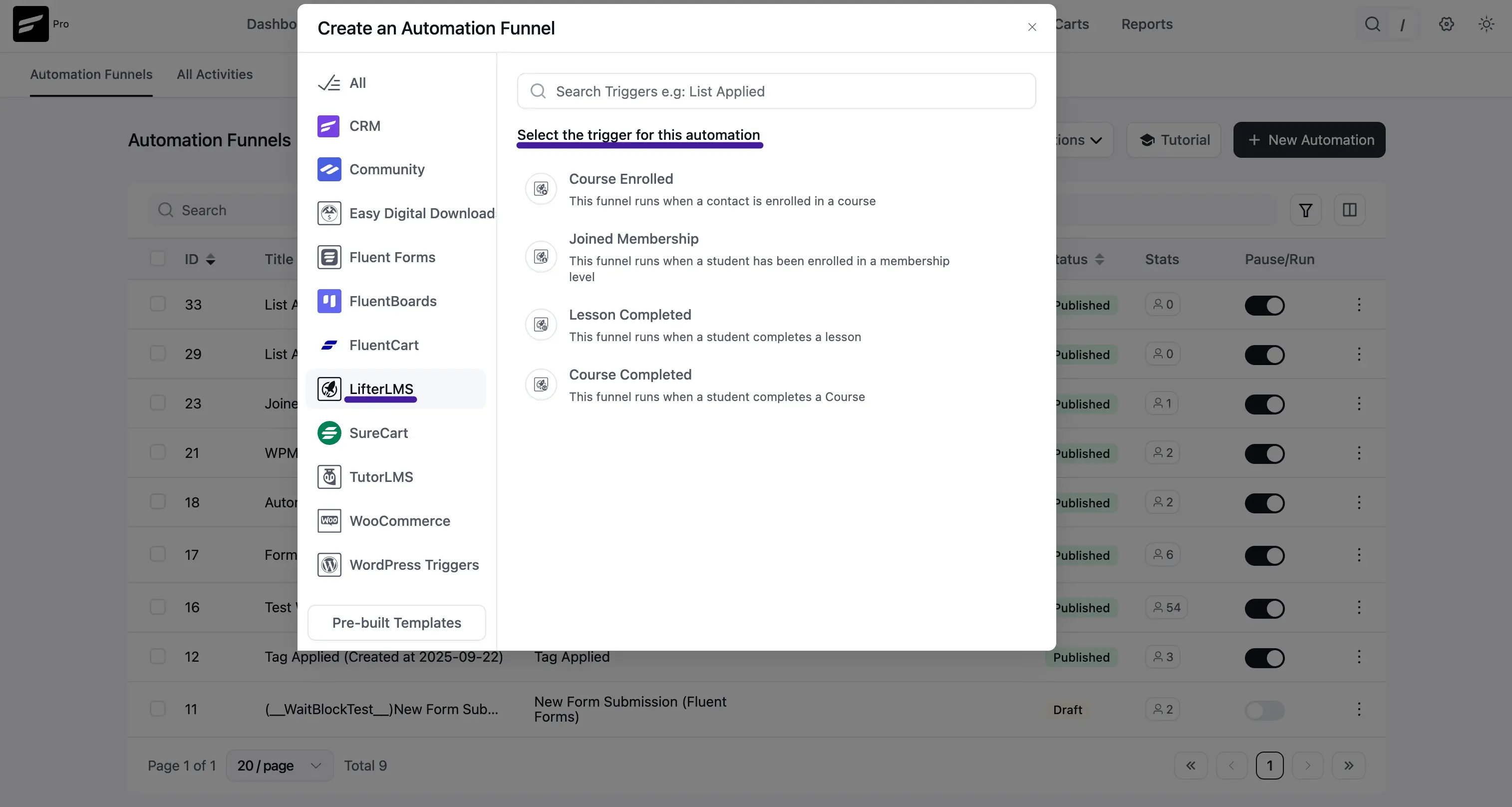The height and width of the screenshot is (807, 1512).
Task: Click the FluentCart icon
Action: [328, 345]
